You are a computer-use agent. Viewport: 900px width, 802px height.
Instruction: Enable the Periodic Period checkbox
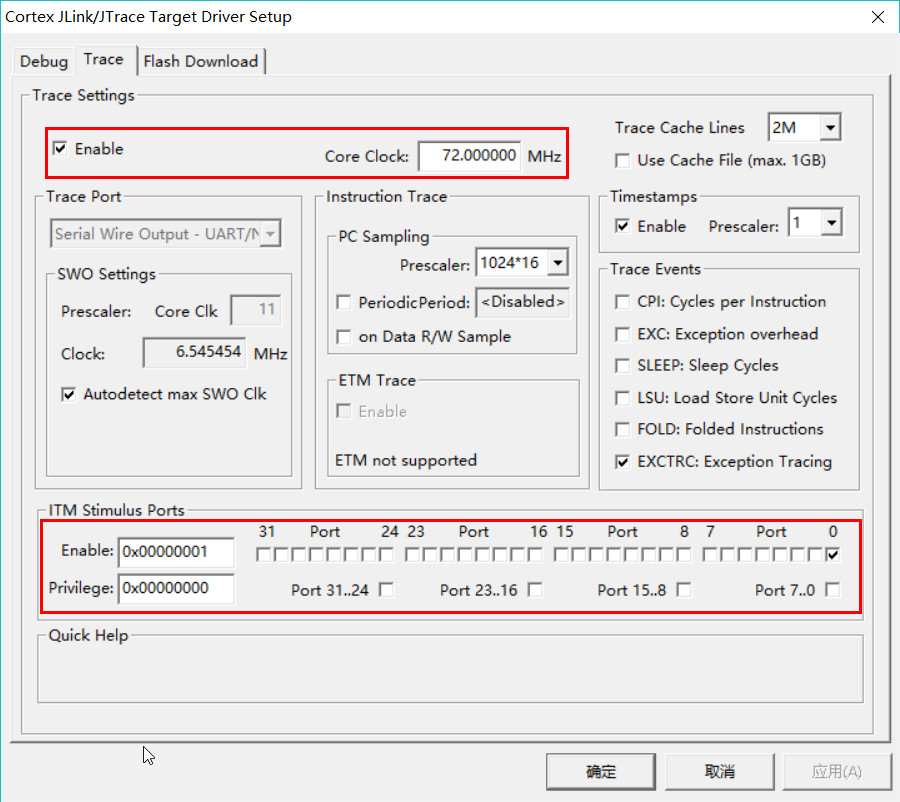tap(344, 303)
